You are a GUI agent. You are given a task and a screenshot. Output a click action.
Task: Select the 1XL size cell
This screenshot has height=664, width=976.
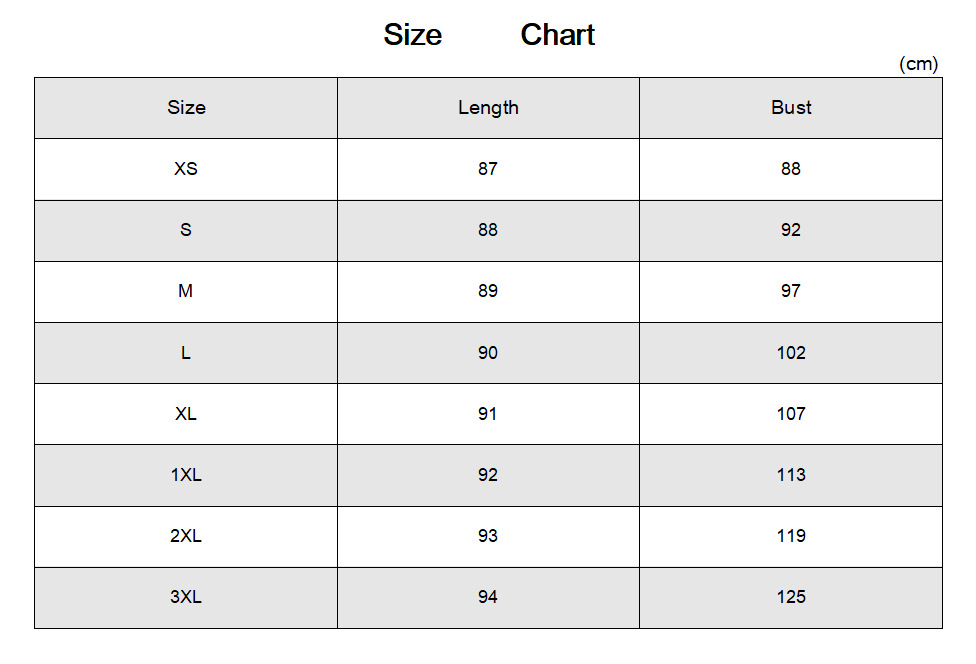point(186,475)
